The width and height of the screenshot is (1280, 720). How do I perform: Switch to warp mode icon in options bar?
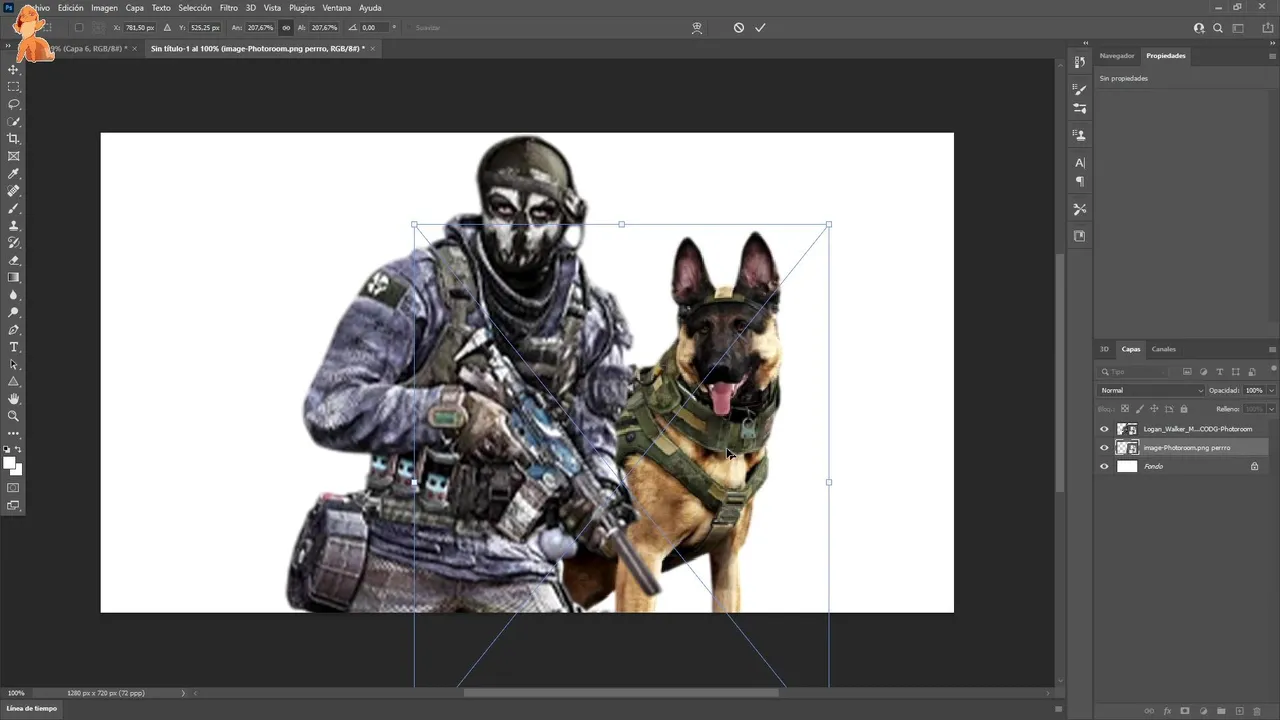point(697,28)
